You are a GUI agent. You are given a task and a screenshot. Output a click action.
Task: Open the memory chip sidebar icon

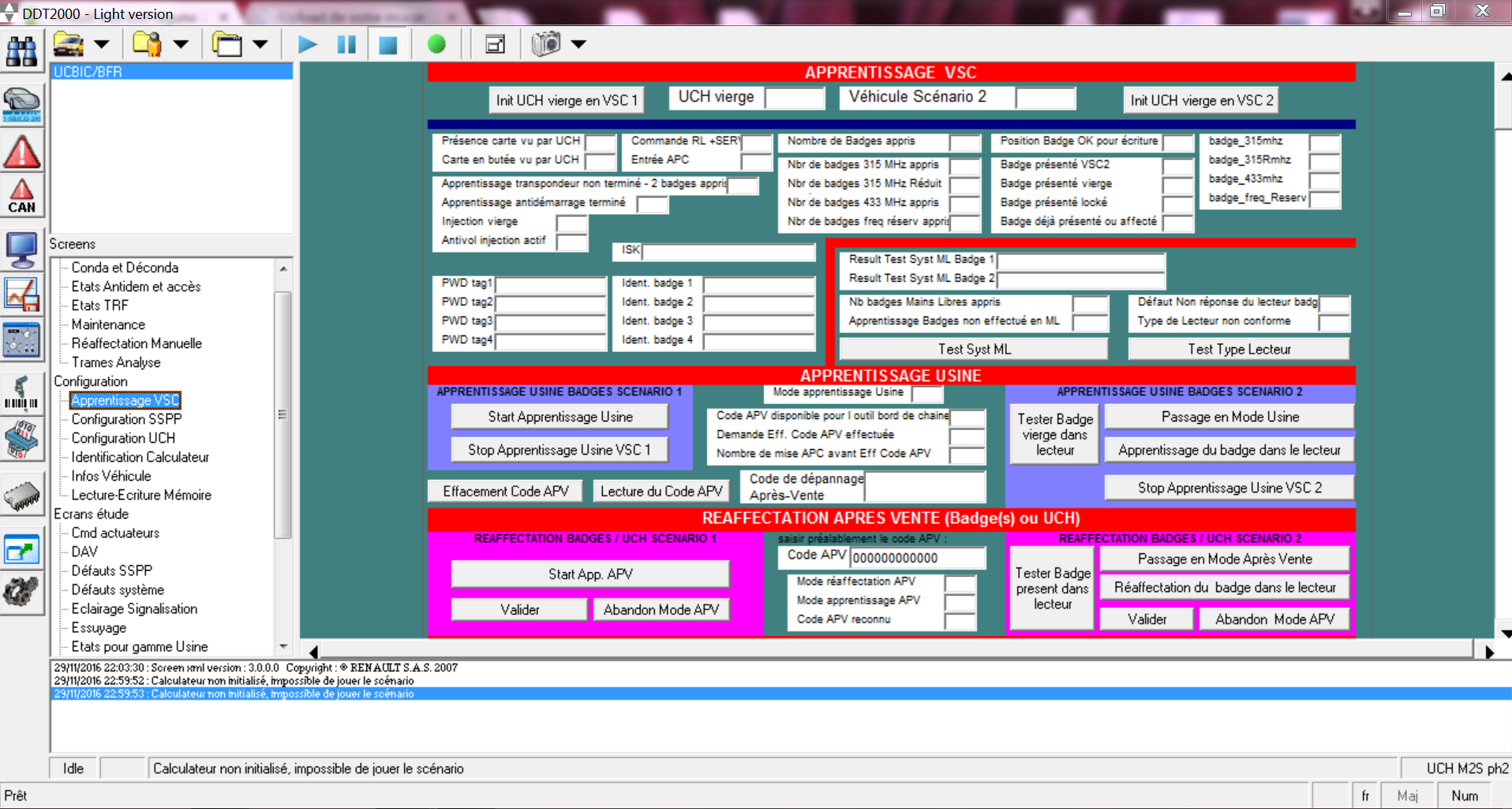(x=21, y=496)
